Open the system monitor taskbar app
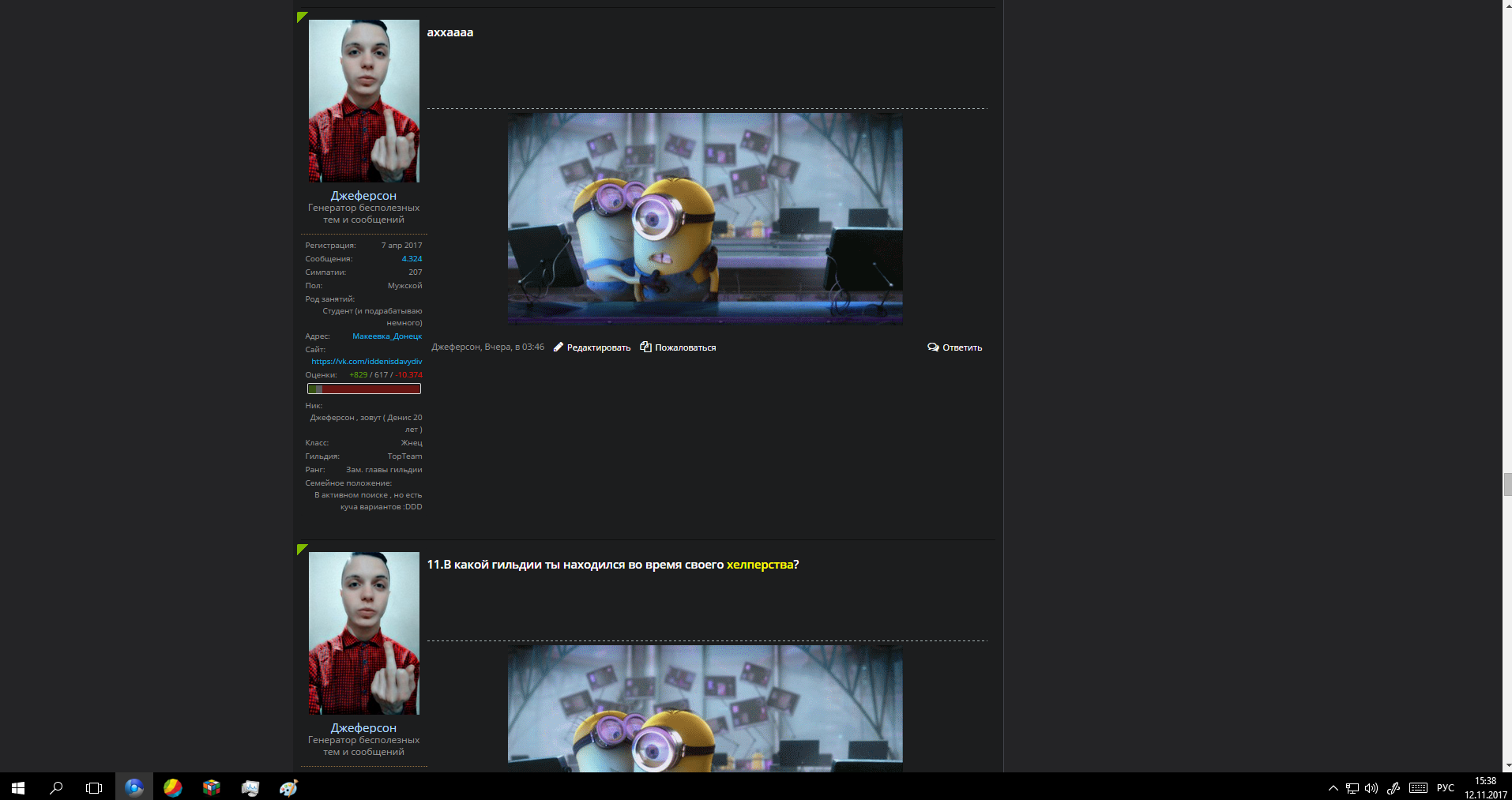 250,787
